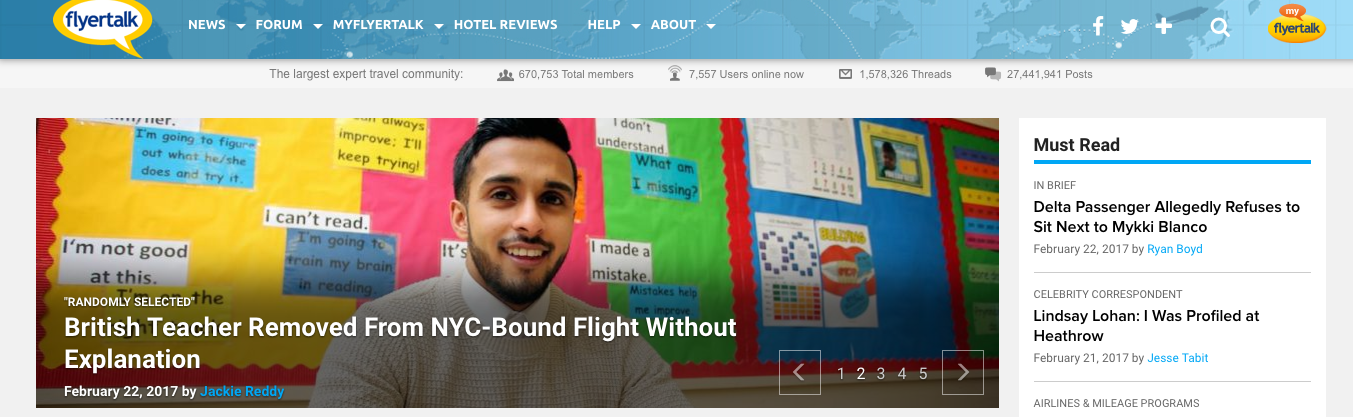Expand the MyFlyerTalk dropdown arrow
1353x417 pixels.
point(439,27)
